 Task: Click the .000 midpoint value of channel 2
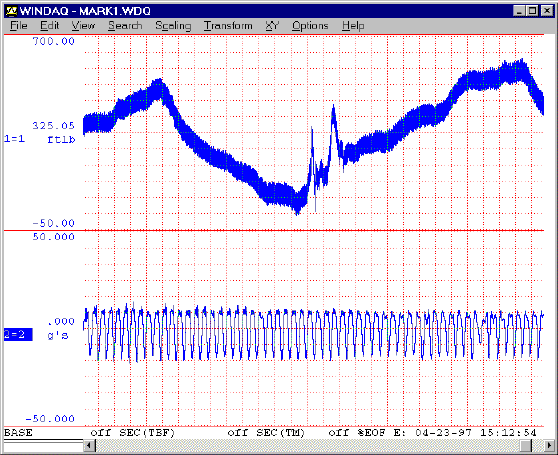pos(61,322)
